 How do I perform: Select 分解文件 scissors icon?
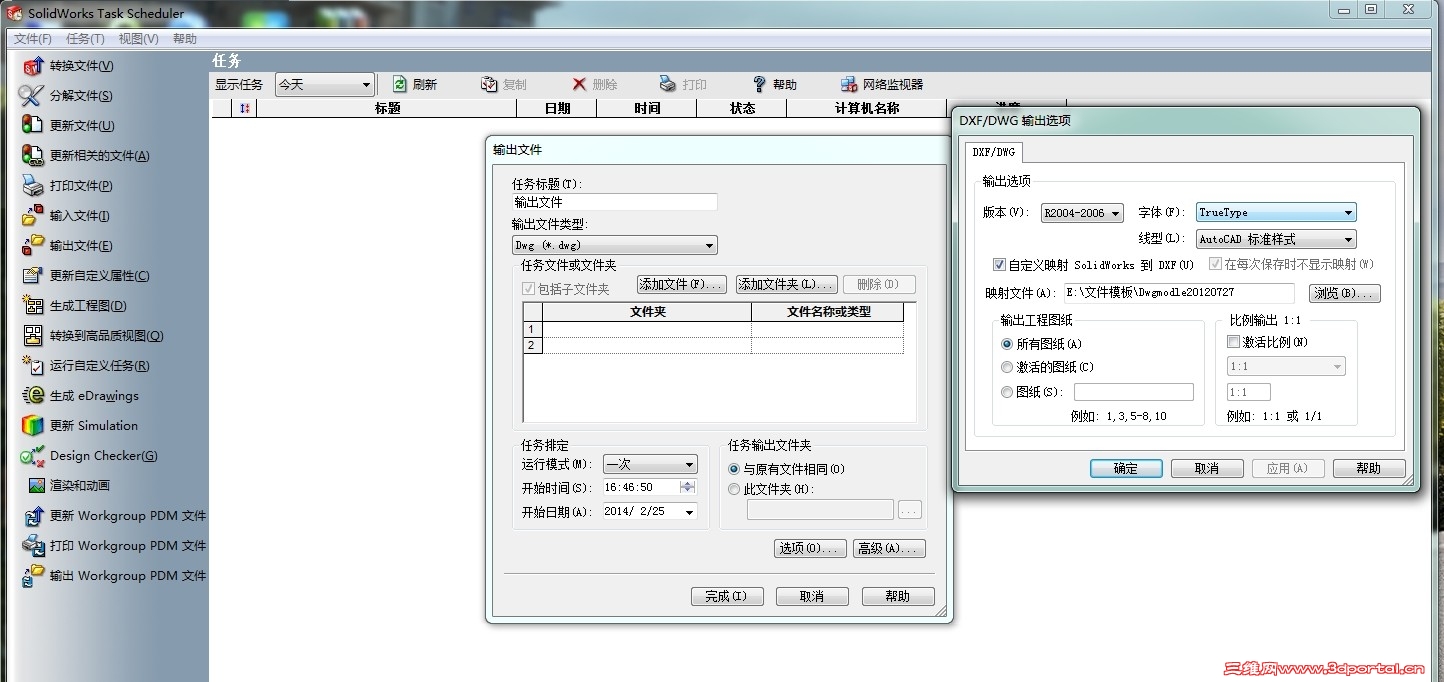click(x=33, y=96)
